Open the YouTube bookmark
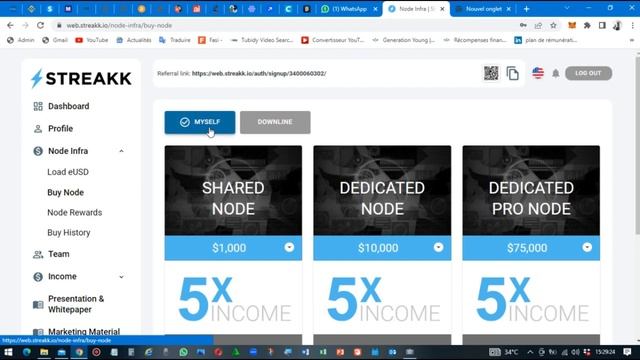Viewport: 640px width, 360px height. click(92, 40)
